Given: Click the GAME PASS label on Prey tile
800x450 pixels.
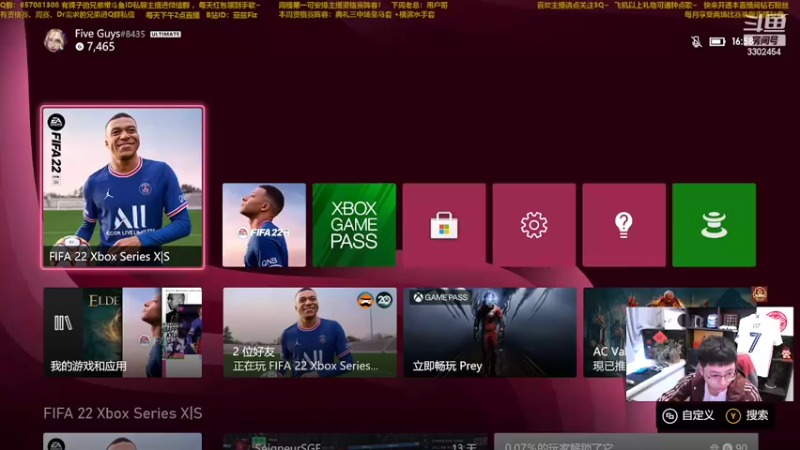Looking at the screenshot, I should tap(440, 297).
